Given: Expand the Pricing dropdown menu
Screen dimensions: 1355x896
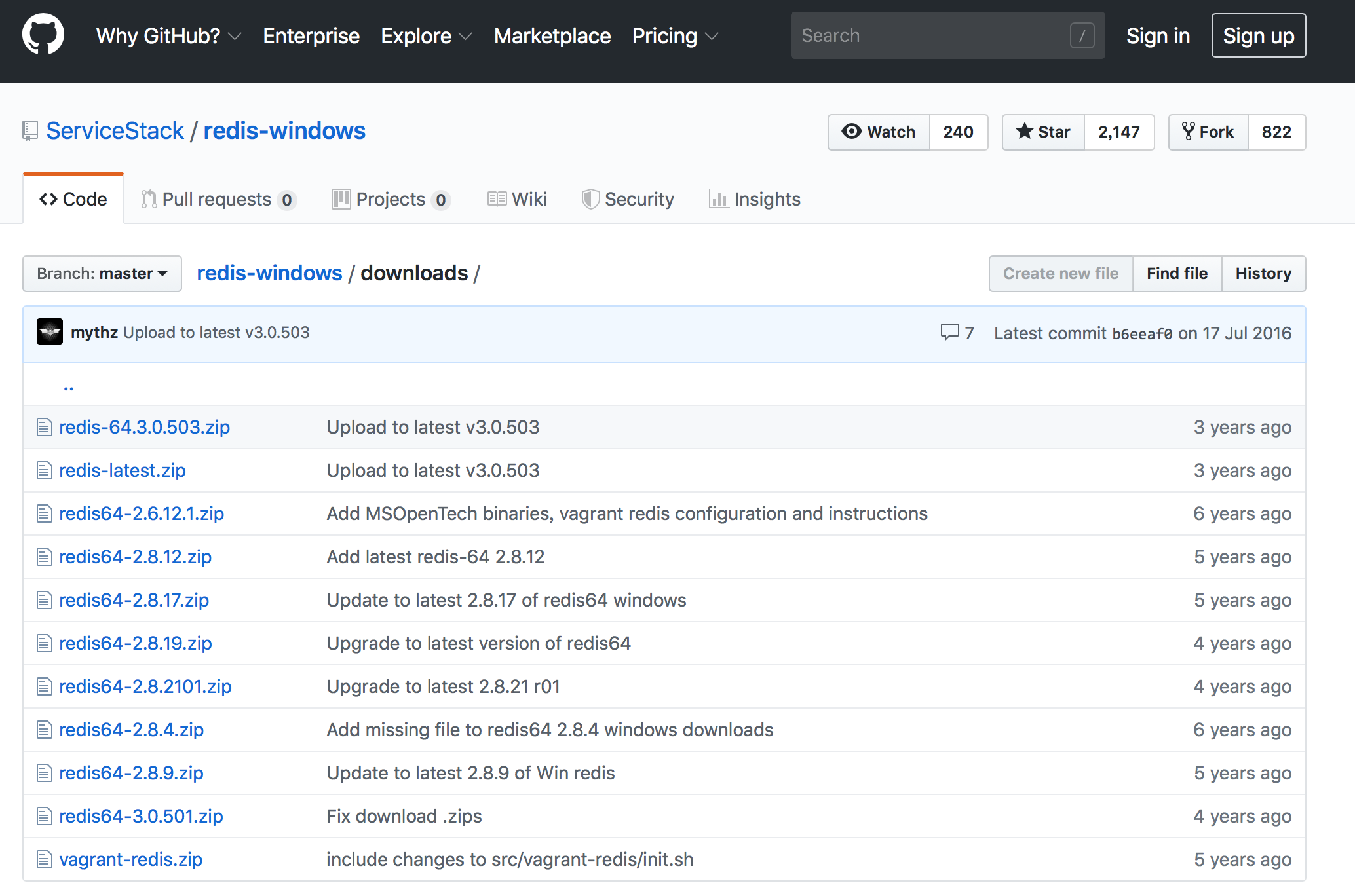Looking at the screenshot, I should [675, 36].
